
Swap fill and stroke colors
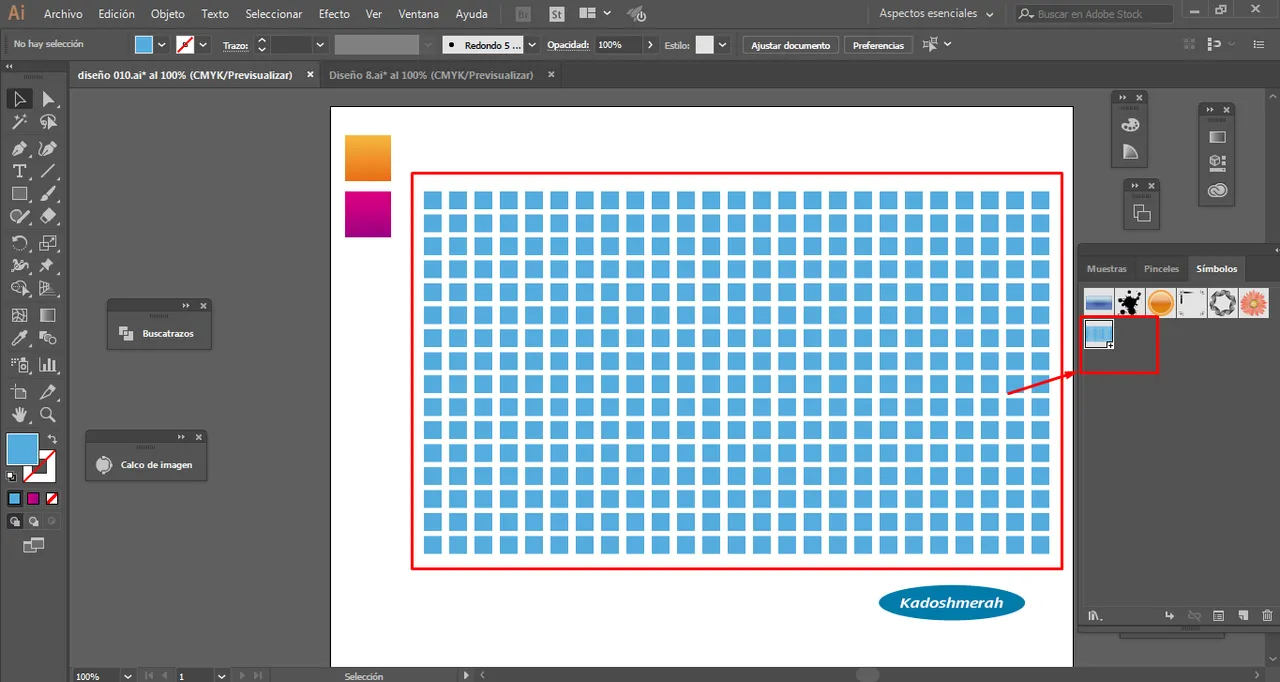52,439
